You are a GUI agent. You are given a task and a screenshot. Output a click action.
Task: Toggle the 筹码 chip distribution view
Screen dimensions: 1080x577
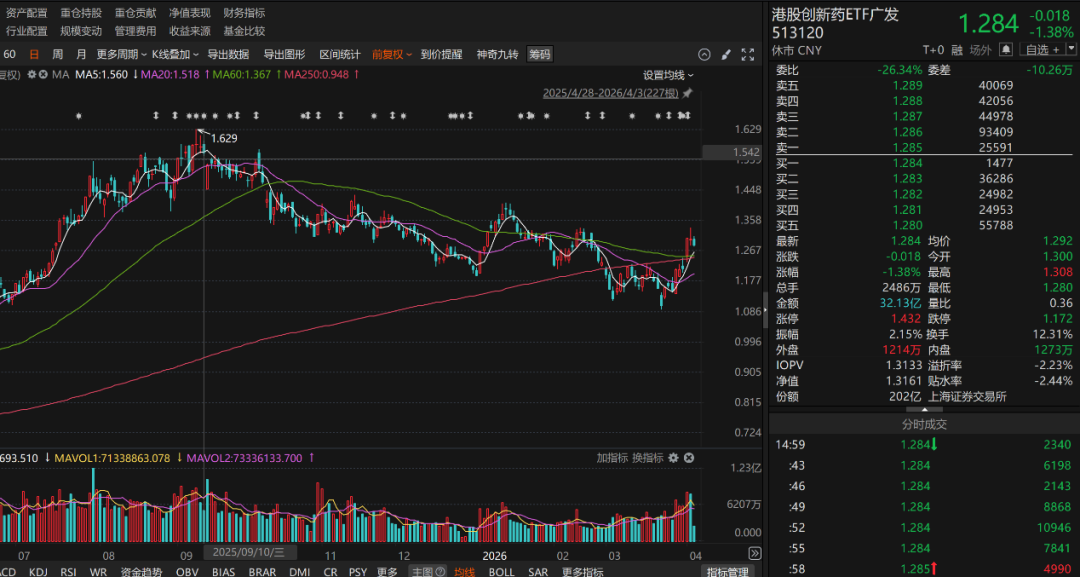(539, 54)
